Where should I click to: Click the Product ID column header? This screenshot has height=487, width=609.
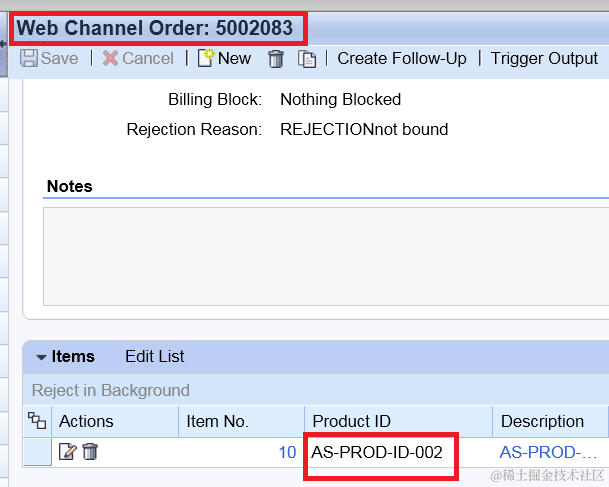coord(398,421)
